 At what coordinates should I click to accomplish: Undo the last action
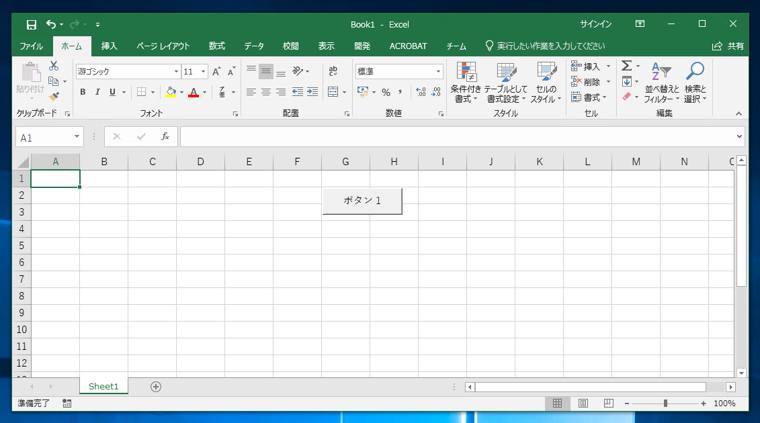tap(51, 24)
